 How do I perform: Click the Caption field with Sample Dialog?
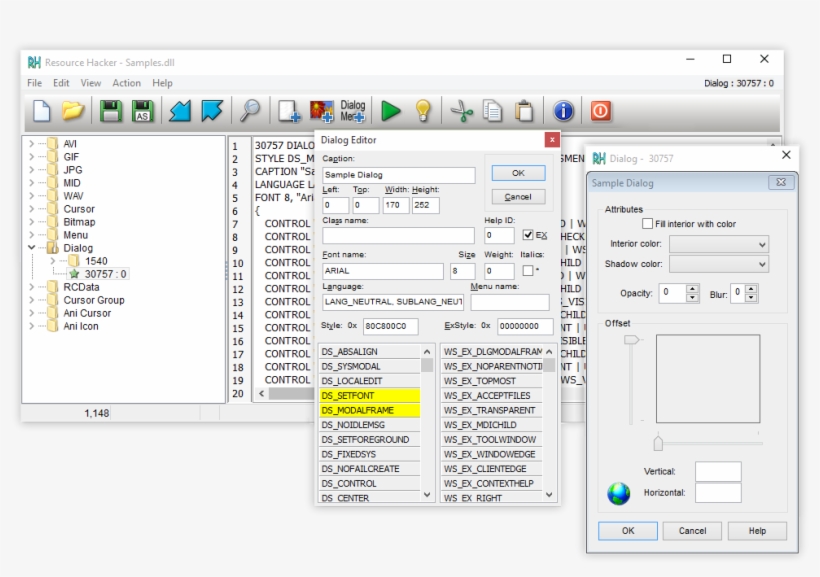[398, 175]
